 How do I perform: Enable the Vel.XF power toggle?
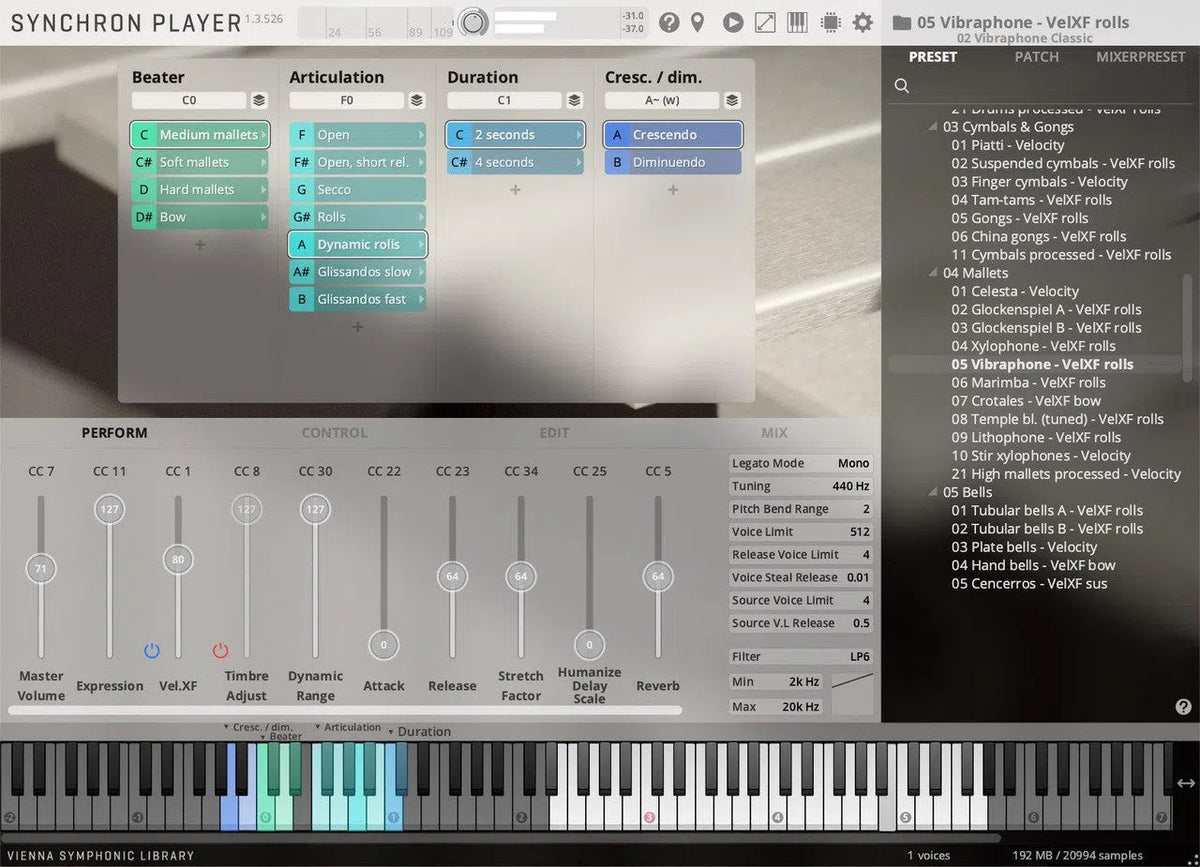151,650
